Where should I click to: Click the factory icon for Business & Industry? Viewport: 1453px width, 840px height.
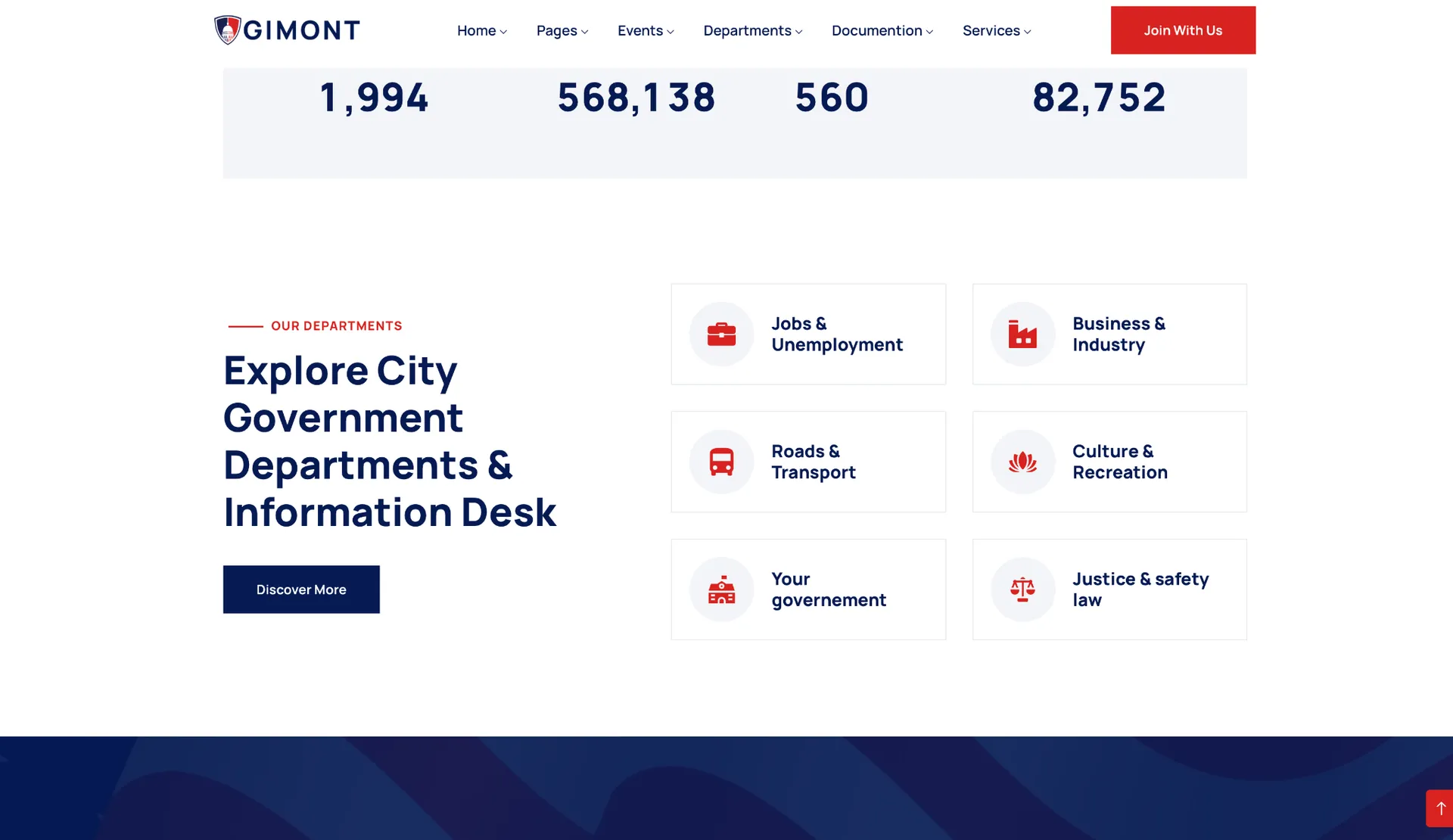[1022, 334]
